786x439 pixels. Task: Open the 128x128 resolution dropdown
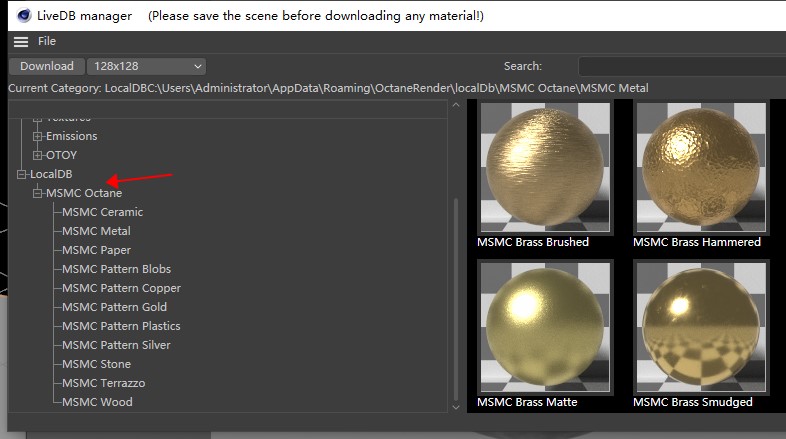(146, 66)
